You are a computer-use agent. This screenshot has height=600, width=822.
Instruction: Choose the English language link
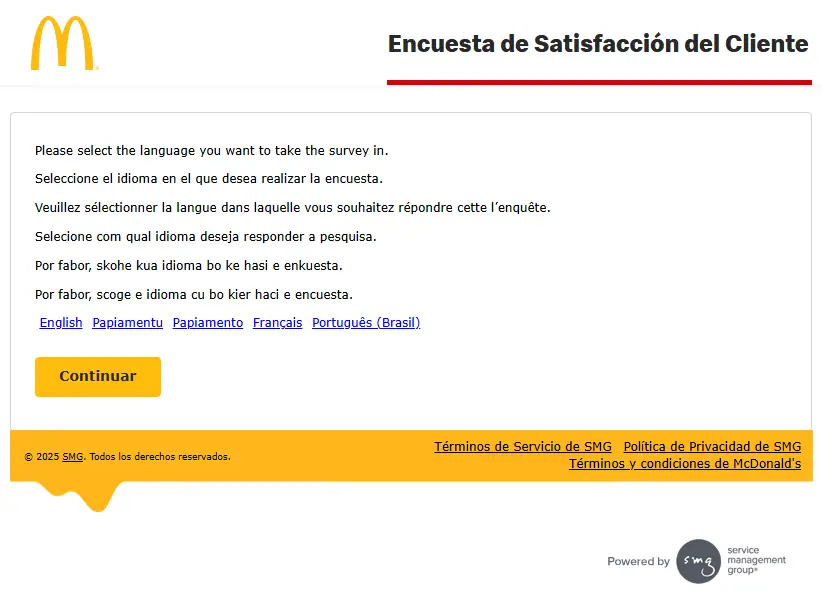61,323
